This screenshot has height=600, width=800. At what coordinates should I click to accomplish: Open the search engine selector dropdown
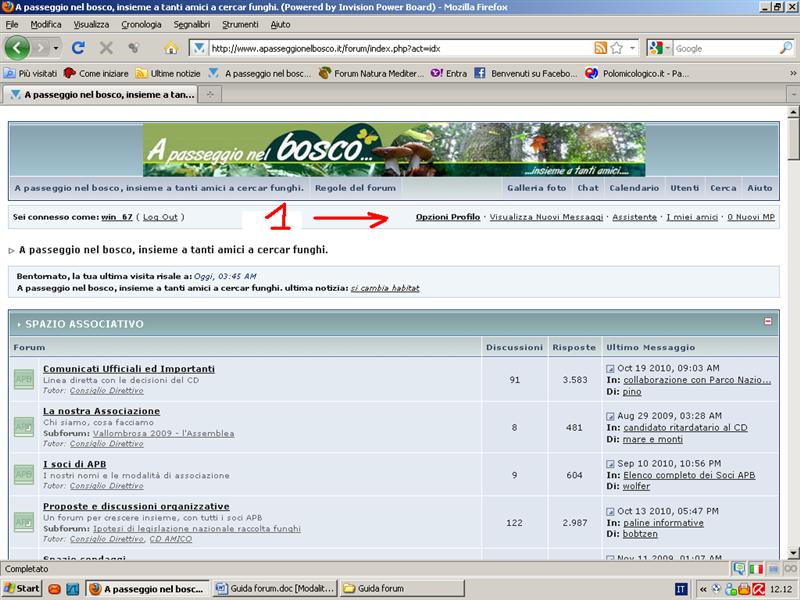667,48
